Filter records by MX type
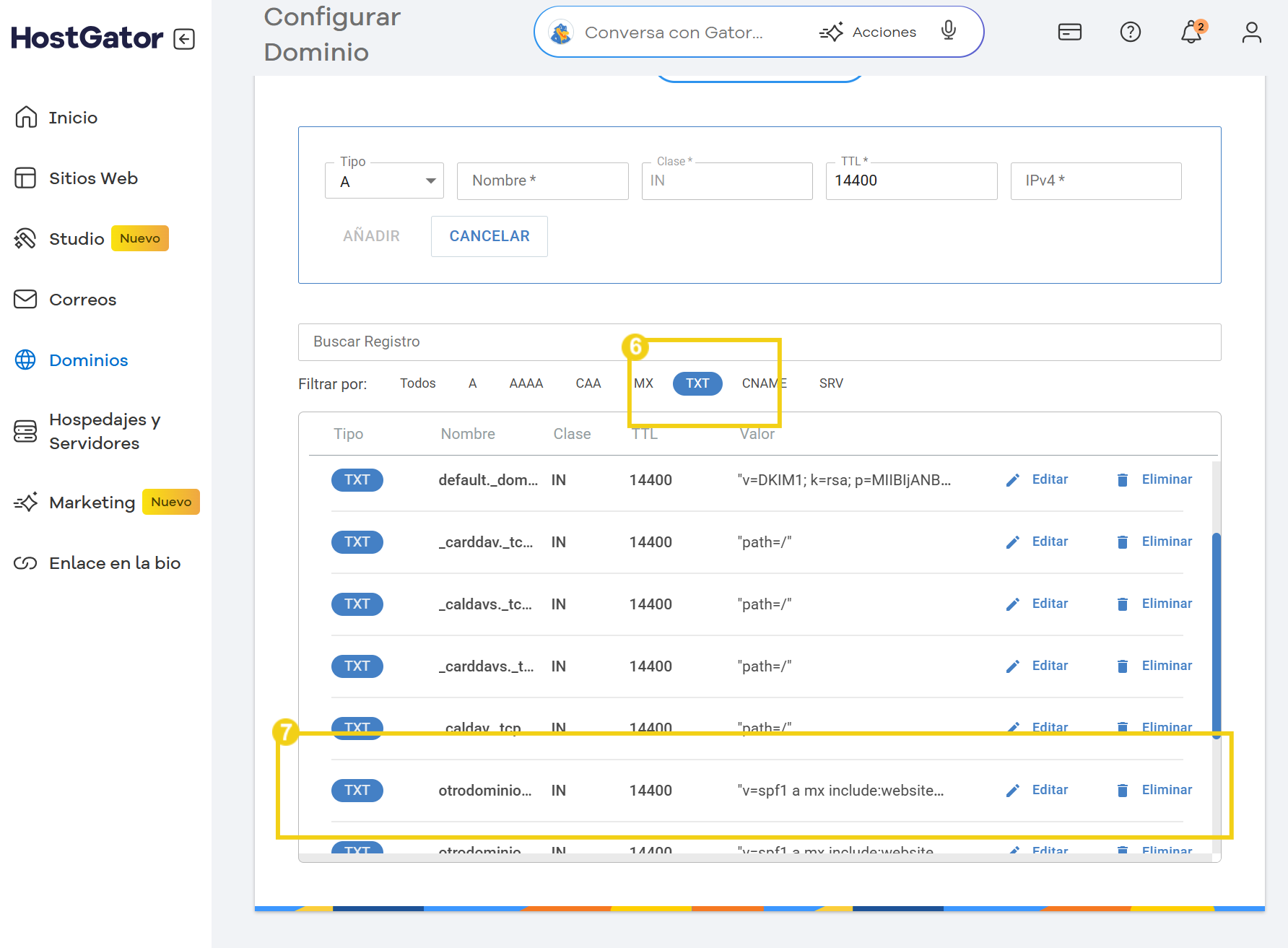The height and width of the screenshot is (948, 1288). point(643,383)
